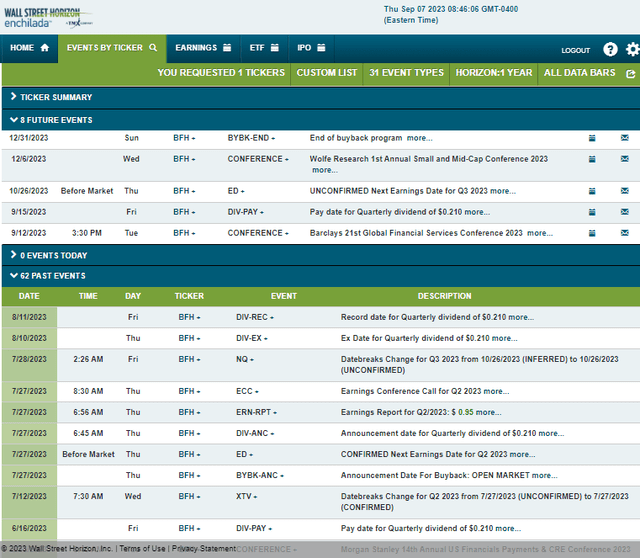Click email icon for 12/31/2023 buyback event
640x558 pixels.
624,138
